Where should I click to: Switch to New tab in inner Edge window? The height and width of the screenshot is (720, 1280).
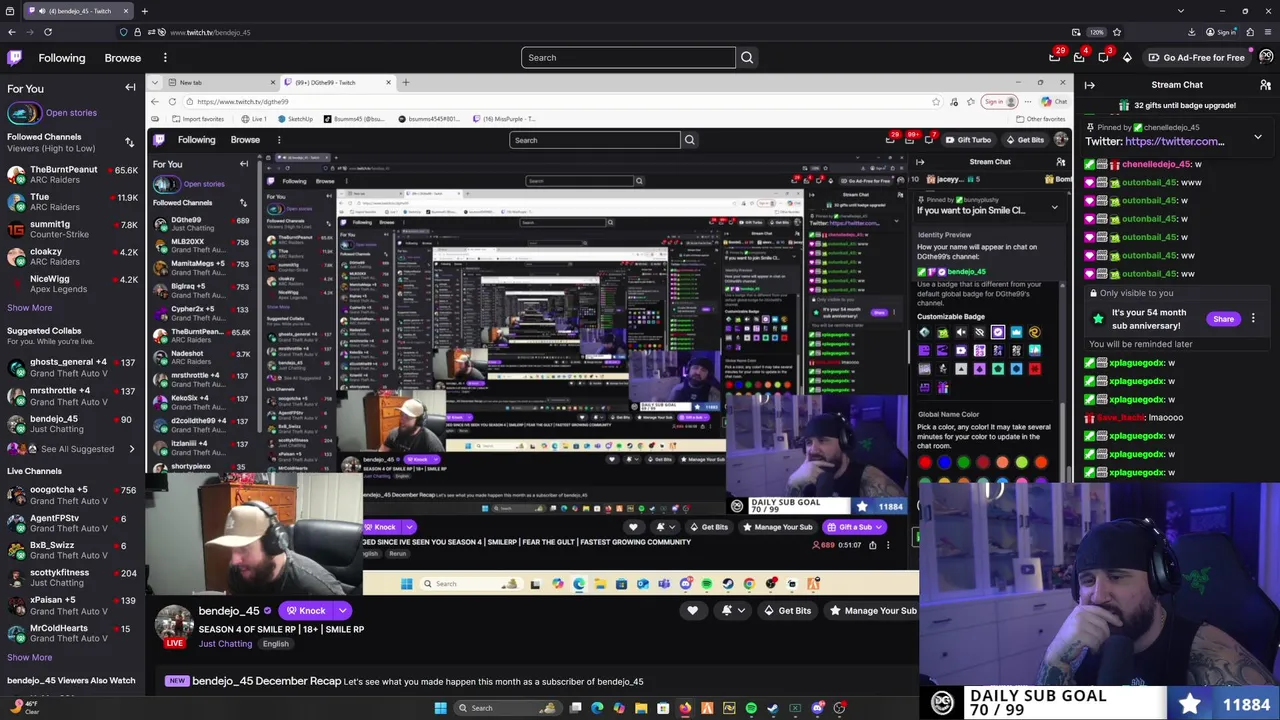[x=221, y=82]
